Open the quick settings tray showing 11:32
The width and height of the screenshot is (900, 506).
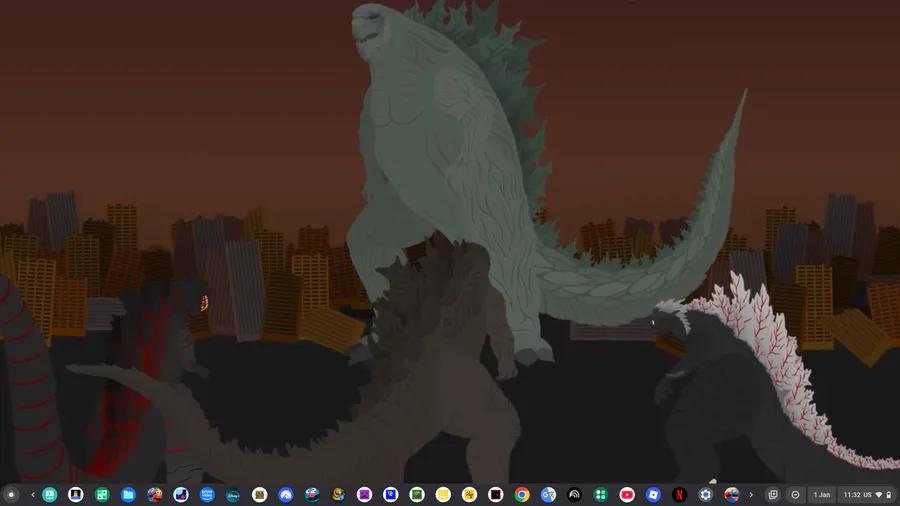click(867, 495)
